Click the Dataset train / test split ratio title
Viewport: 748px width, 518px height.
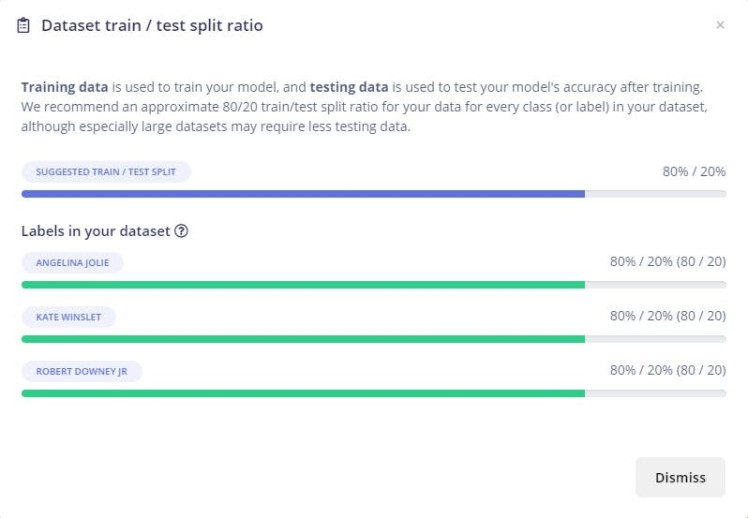coord(152,26)
